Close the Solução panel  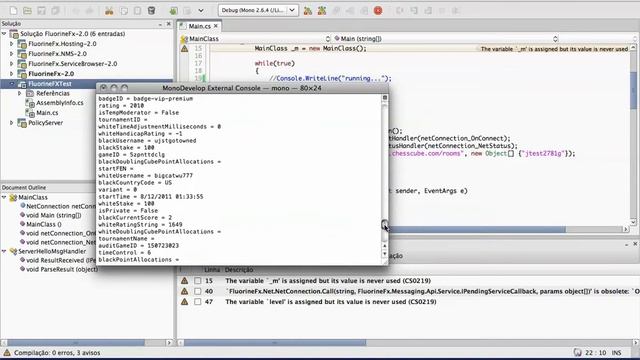(x=169, y=24)
